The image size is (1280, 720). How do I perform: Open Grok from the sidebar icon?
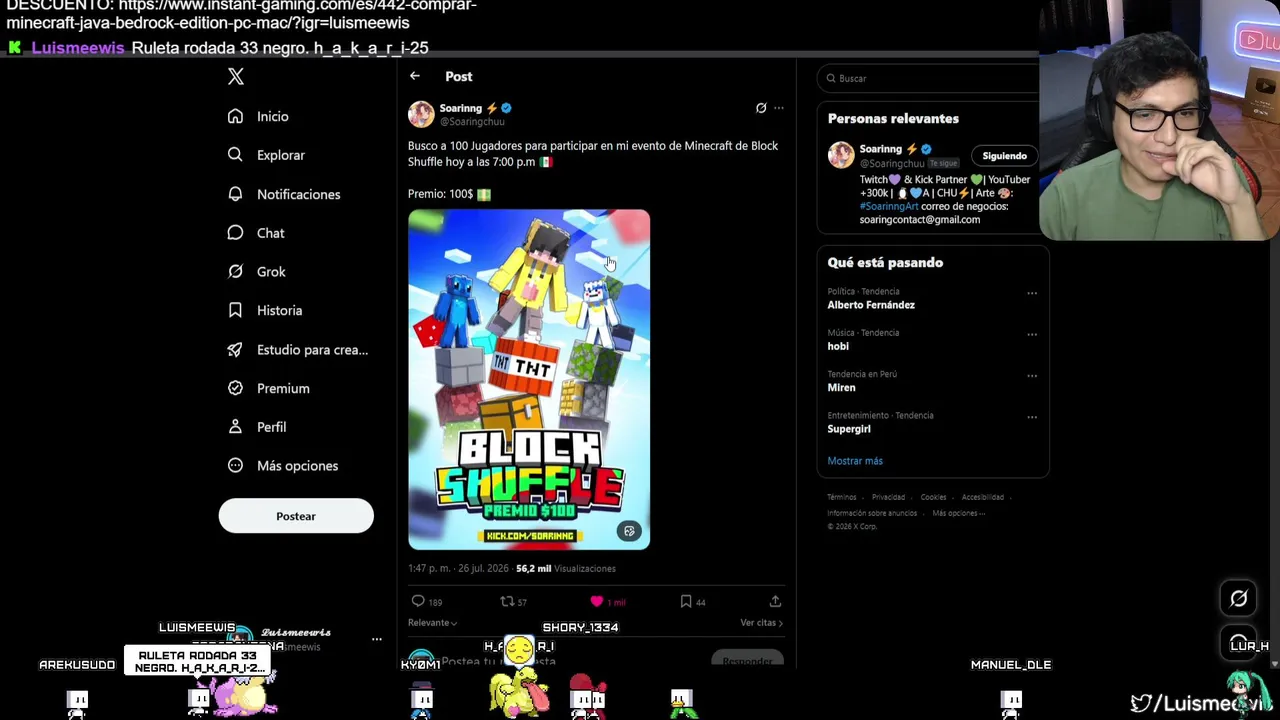235,271
